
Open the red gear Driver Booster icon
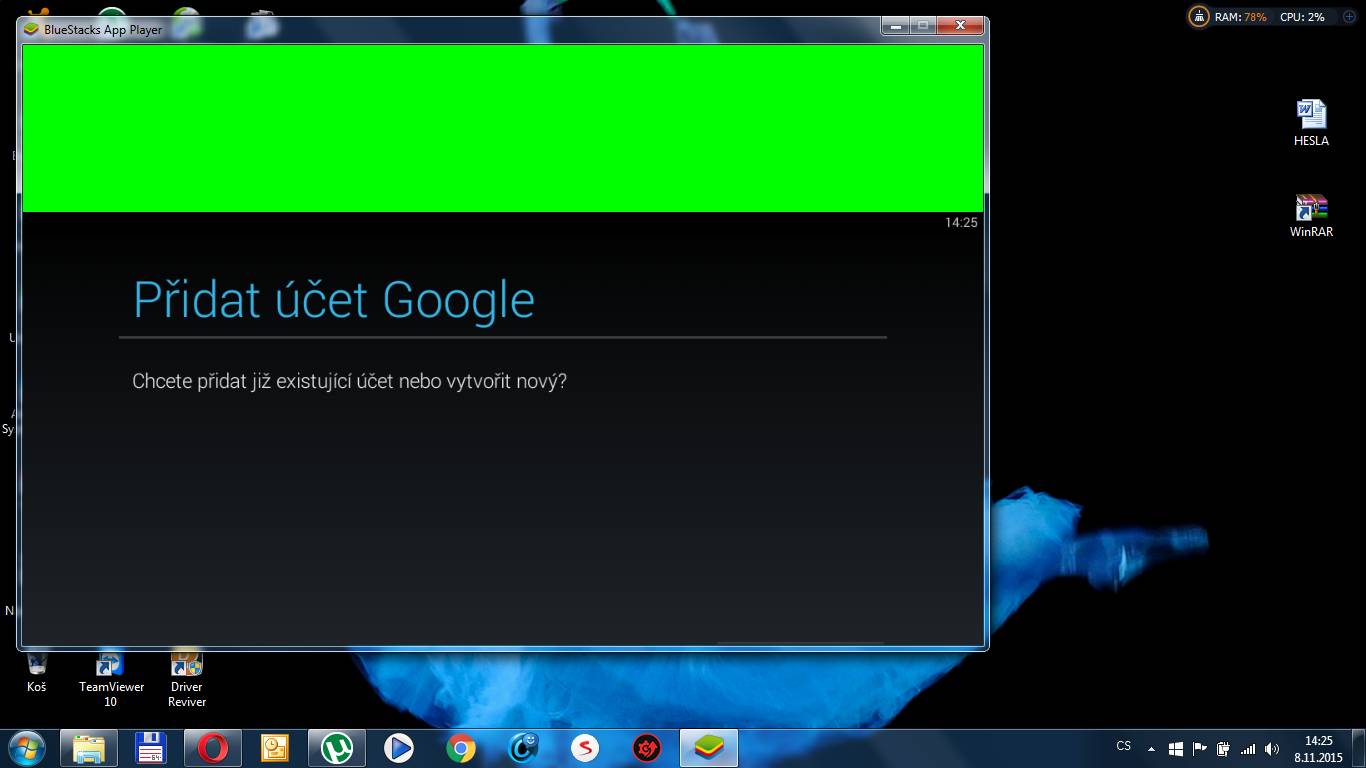coord(647,748)
